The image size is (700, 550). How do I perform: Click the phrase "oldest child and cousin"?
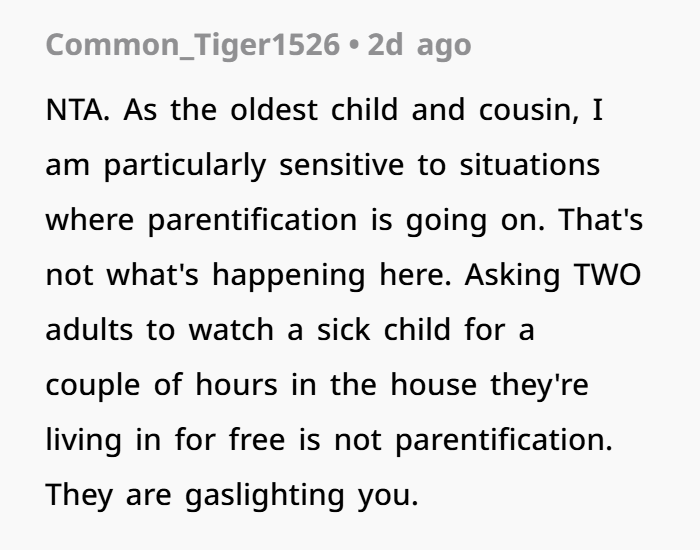[x=404, y=110]
